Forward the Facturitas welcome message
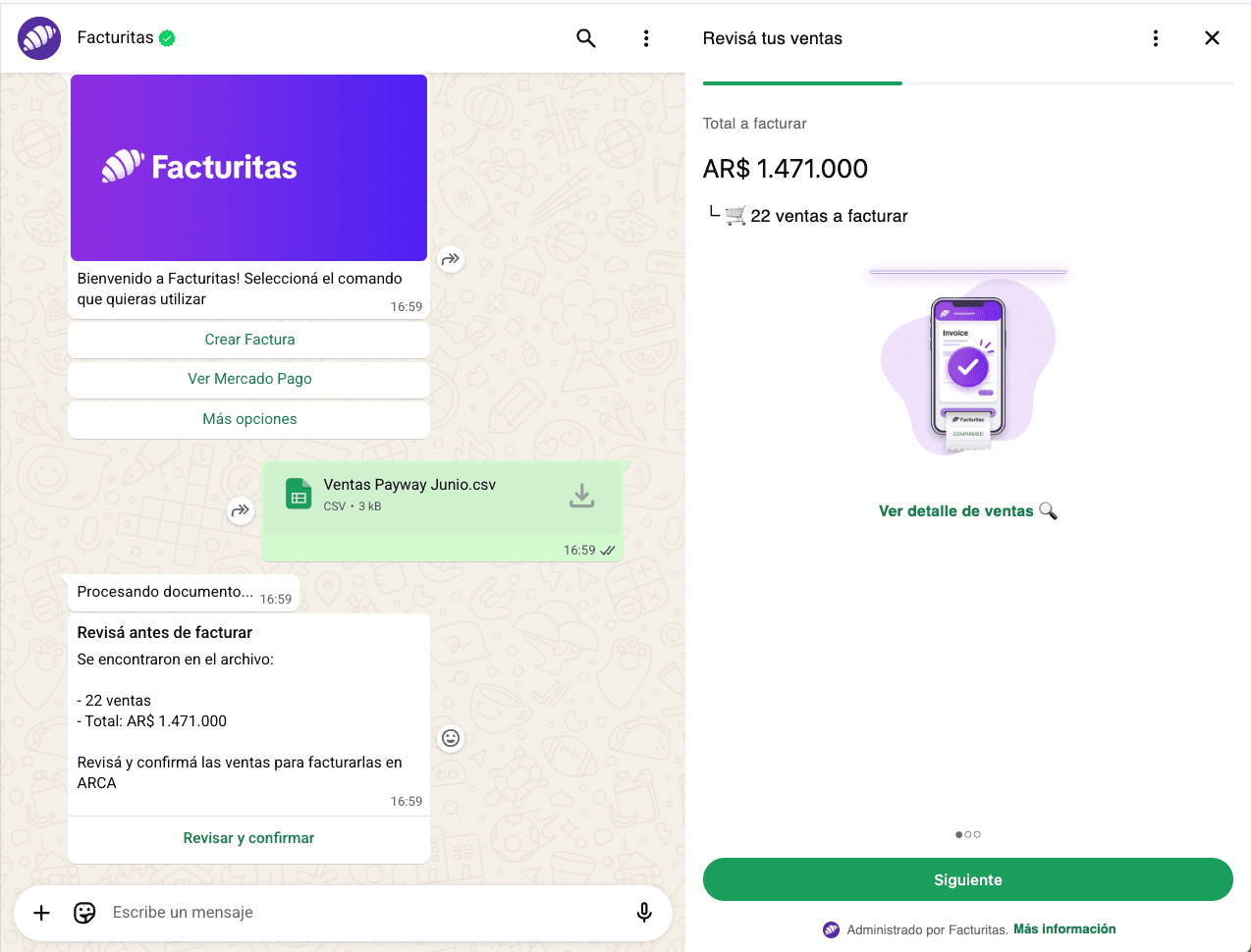The width and height of the screenshot is (1251, 952). click(x=451, y=259)
